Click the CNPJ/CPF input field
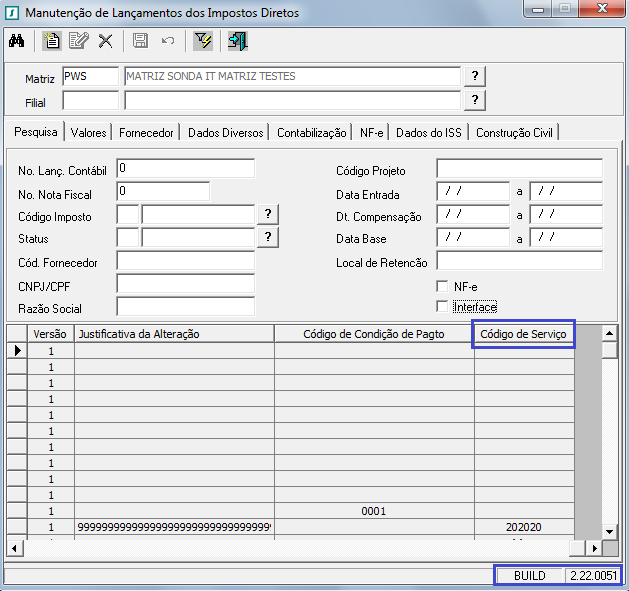The height and width of the screenshot is (591, 629). click(x=185, y=284)
